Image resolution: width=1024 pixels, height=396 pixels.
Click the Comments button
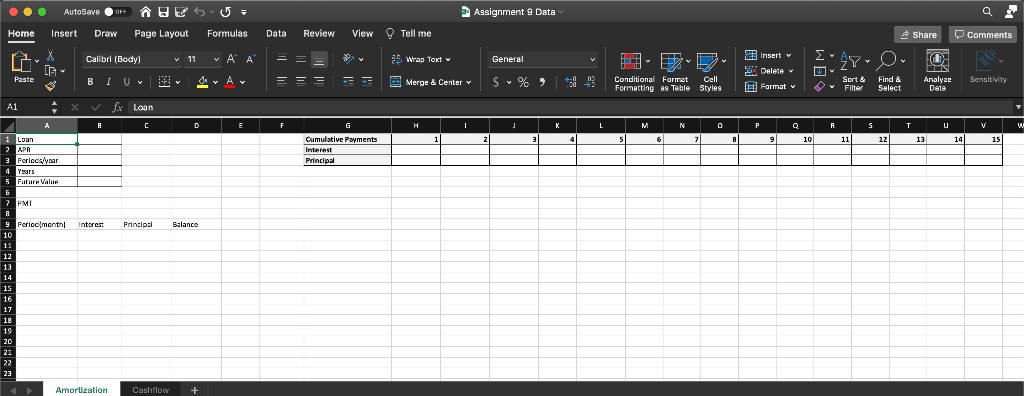pos(984,35)
